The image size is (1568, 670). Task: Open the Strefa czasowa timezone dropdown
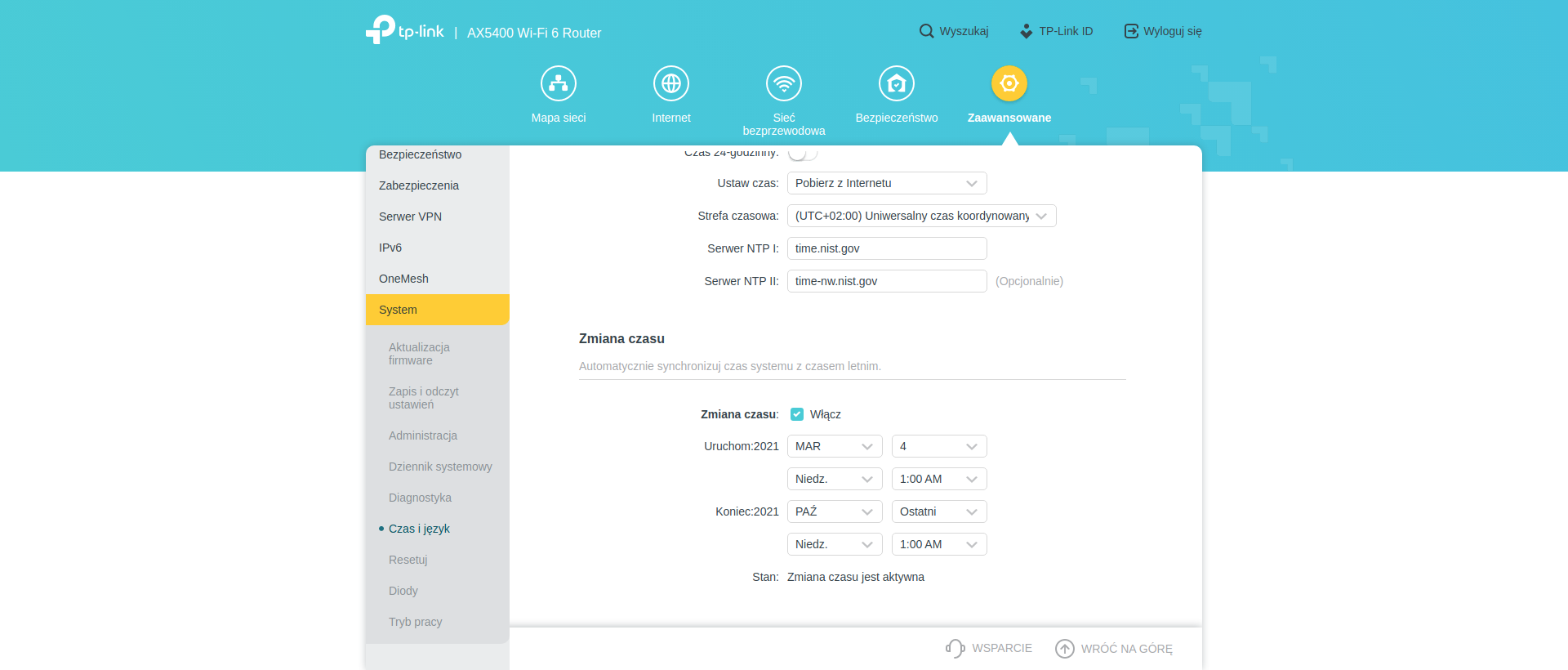[921, 216]
